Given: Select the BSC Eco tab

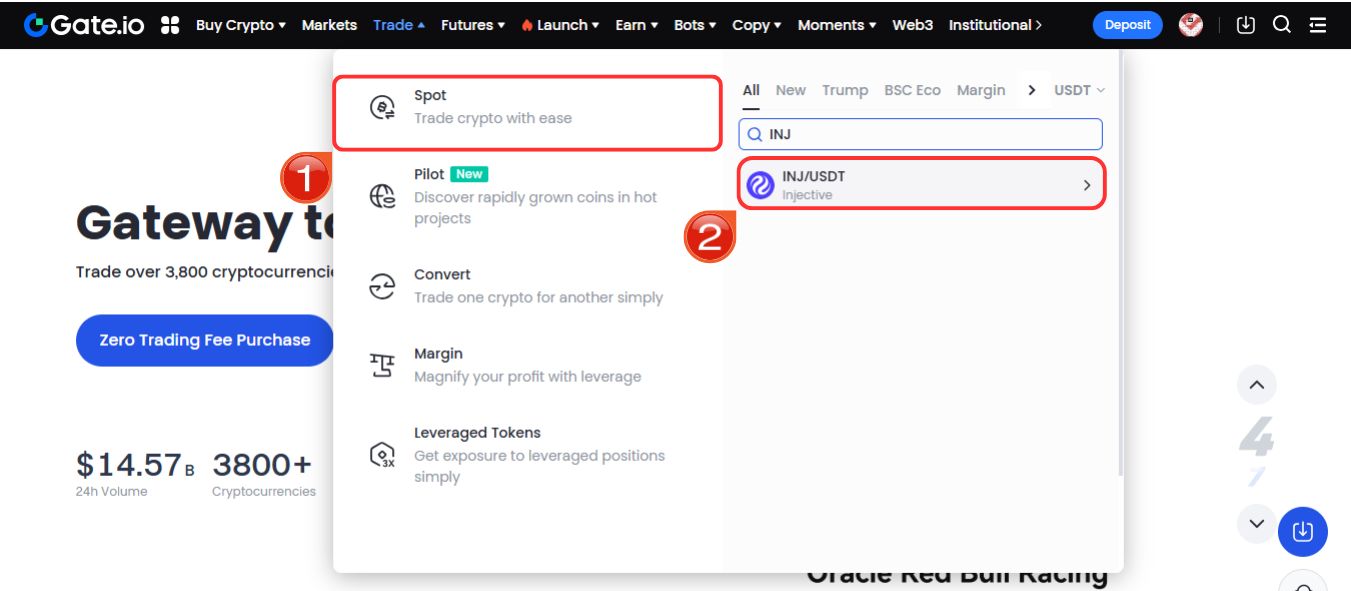Looking at the screenshot, I should click(x=912, y=90).
